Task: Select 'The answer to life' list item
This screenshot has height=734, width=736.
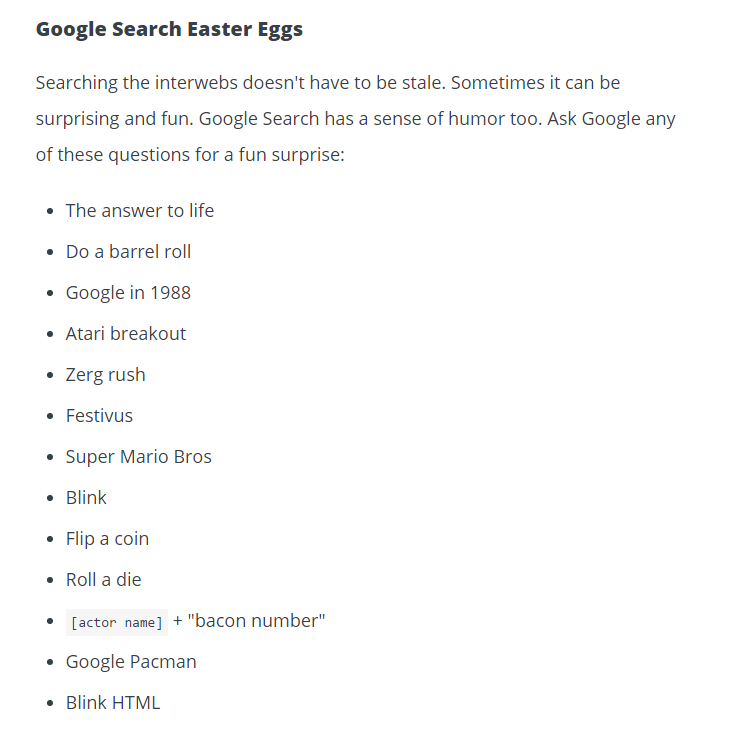Action: (x=140, y=211)
